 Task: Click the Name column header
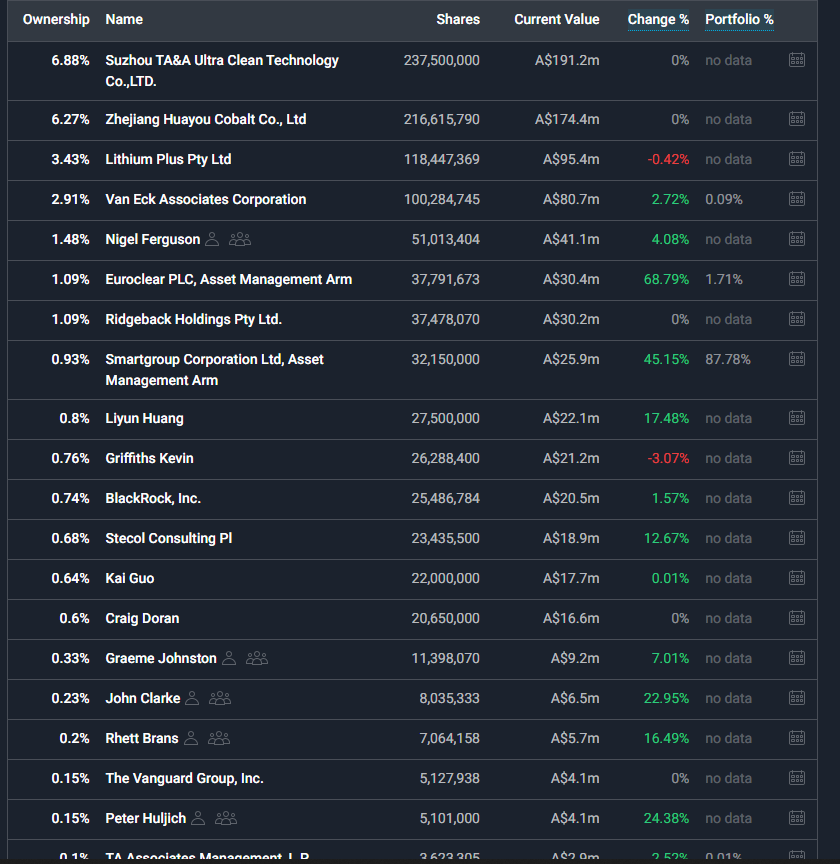[x=124, y=19]
